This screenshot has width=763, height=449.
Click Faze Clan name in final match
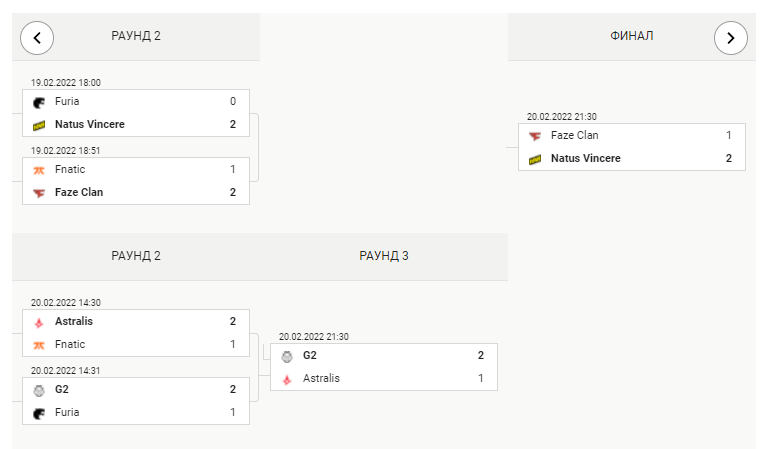pos(575,135)
